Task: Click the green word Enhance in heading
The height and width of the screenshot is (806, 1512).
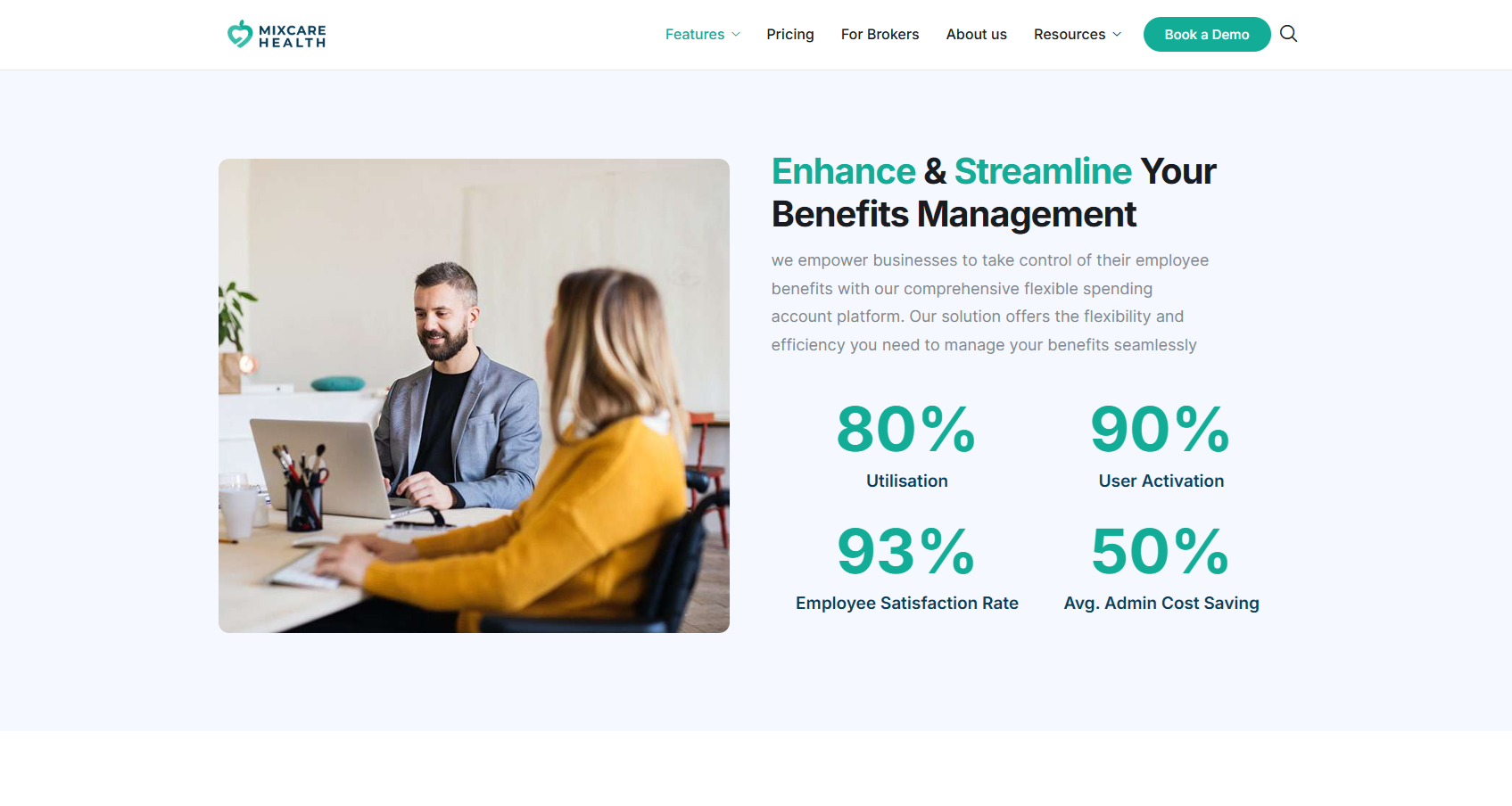Action: 843,171
